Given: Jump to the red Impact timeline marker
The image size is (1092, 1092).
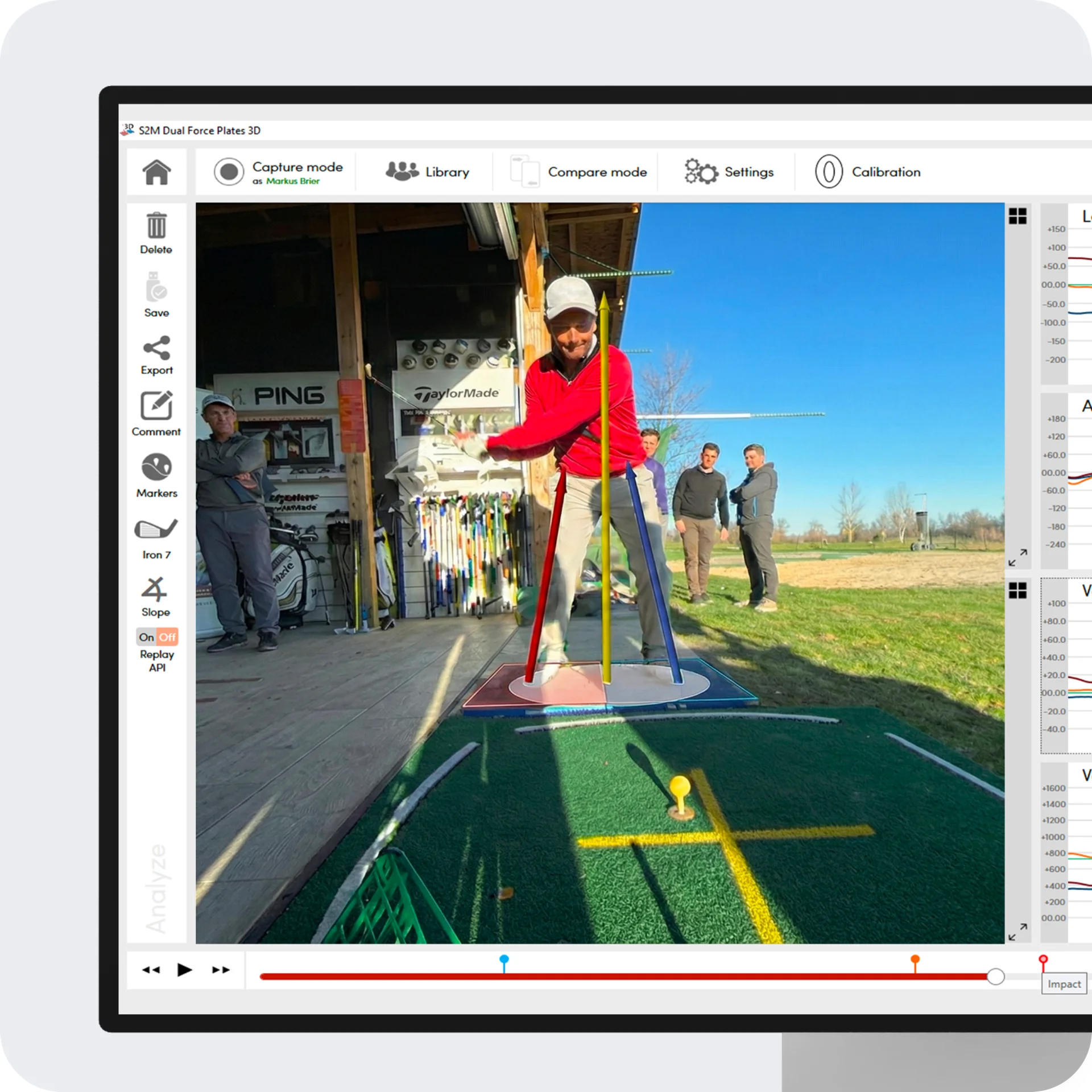Looking at the screenshot, I should point(1043,961).
